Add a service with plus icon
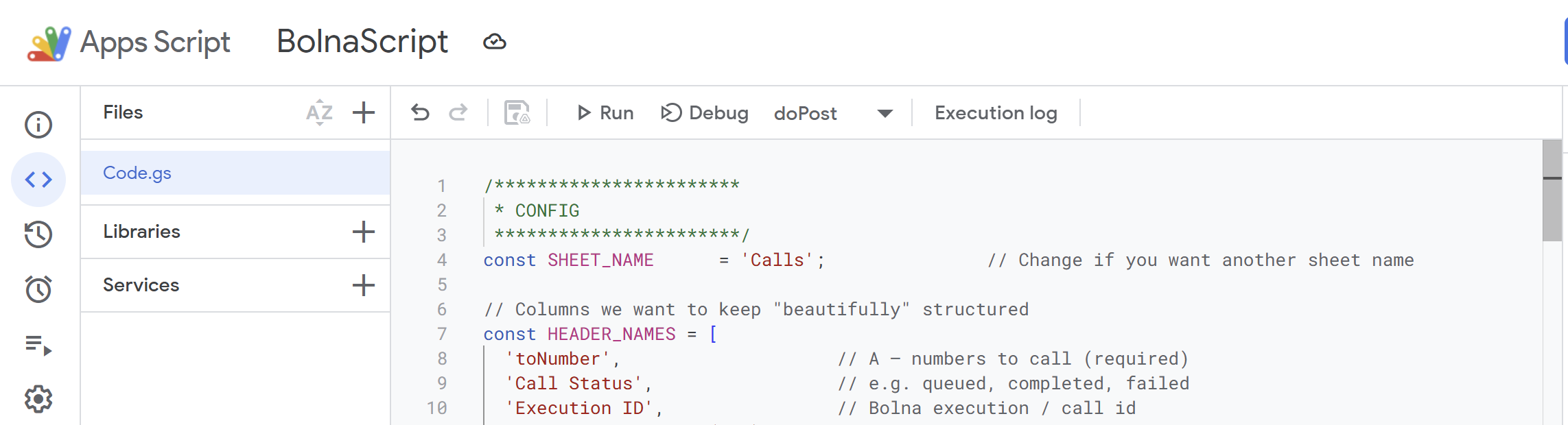This screenshot has width=1568, height=425. pos(364,285)
